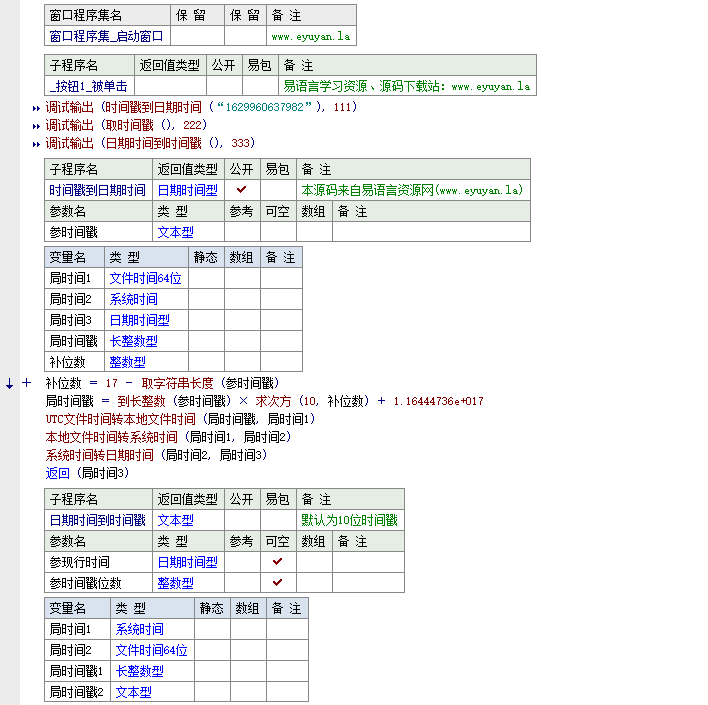Select 窗口程序集_启动窗口 assembly name cell

107,36
